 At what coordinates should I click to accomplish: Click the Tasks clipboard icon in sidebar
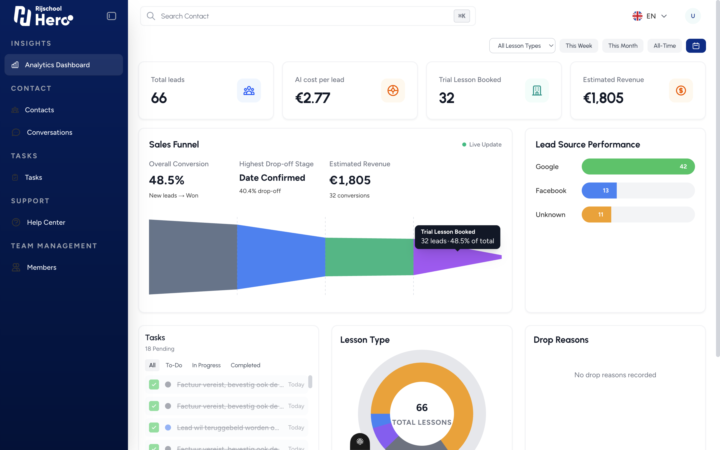click(15, 177)
